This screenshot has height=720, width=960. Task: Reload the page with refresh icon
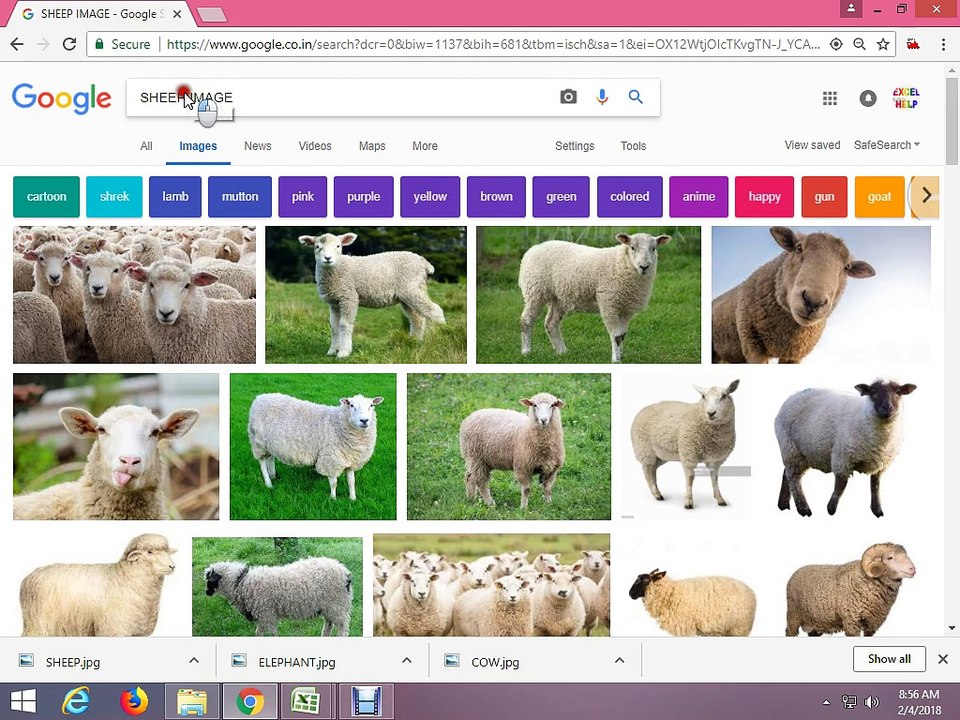(x=70, y=44)
